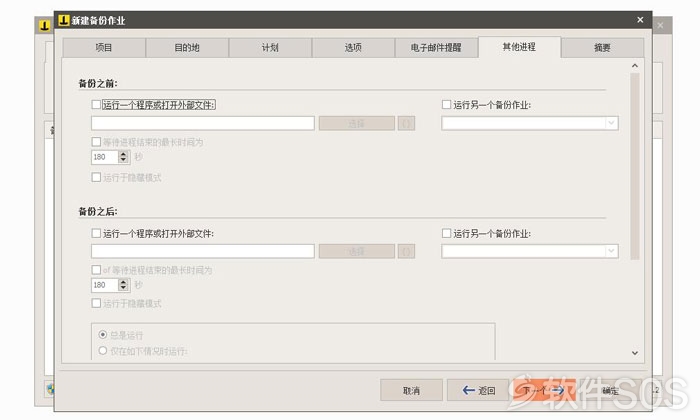Click the yellow app icon of the background window

pos(45,26)
